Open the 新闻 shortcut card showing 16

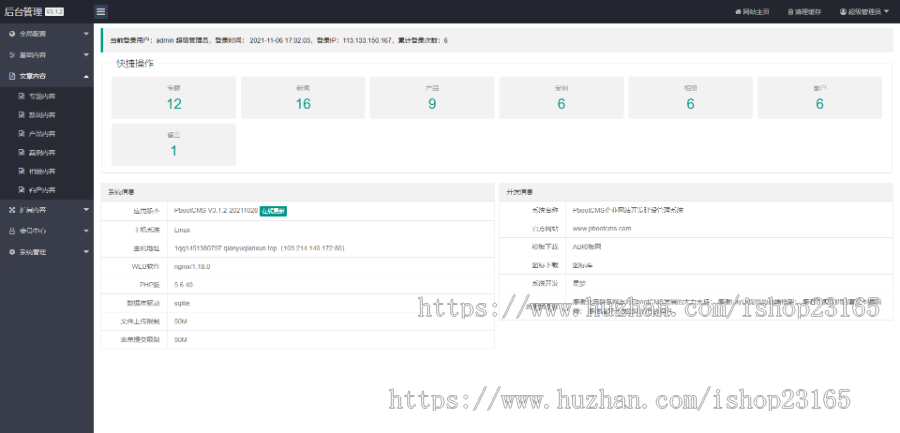pos(302,98)
